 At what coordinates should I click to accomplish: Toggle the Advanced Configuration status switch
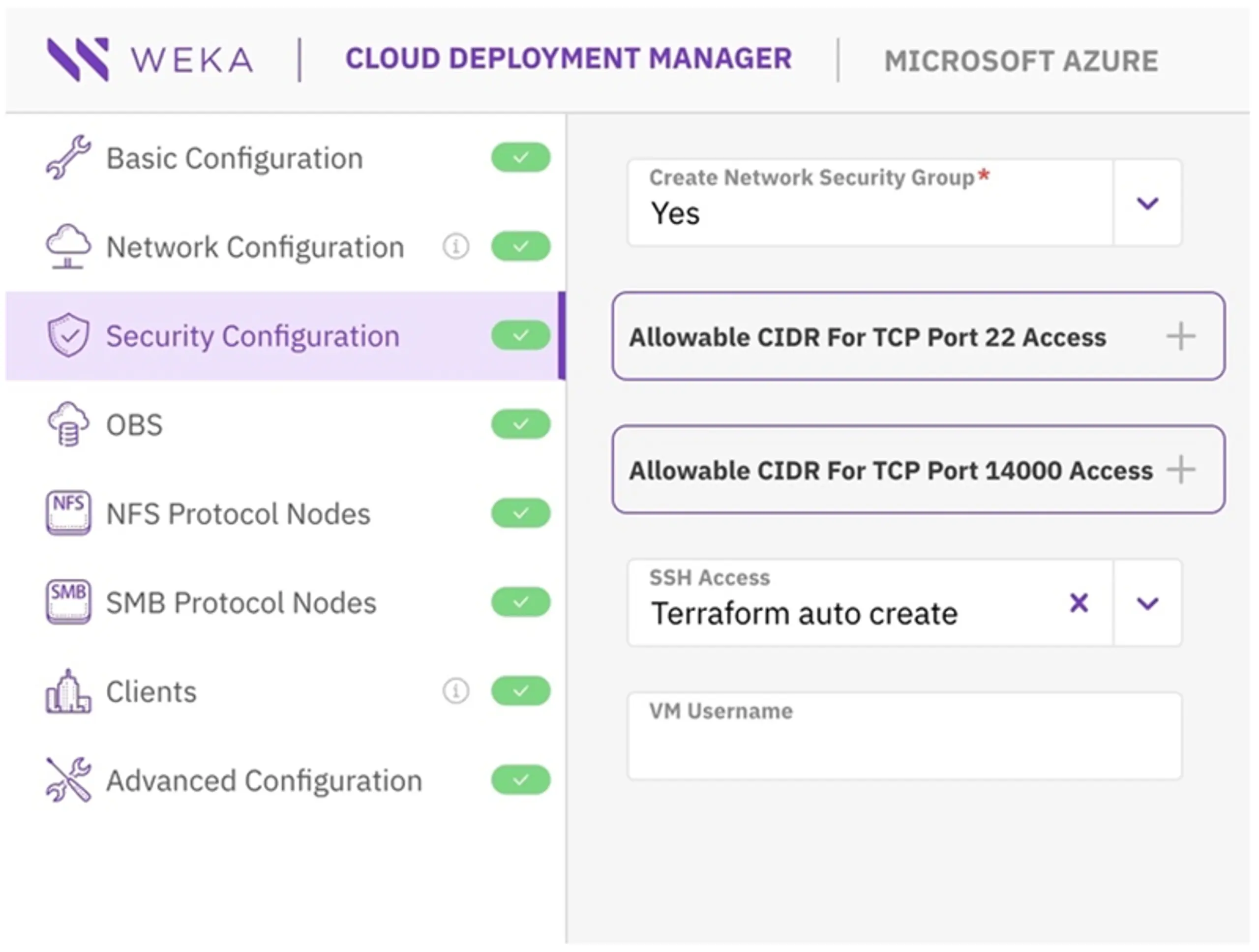(521, 780)
